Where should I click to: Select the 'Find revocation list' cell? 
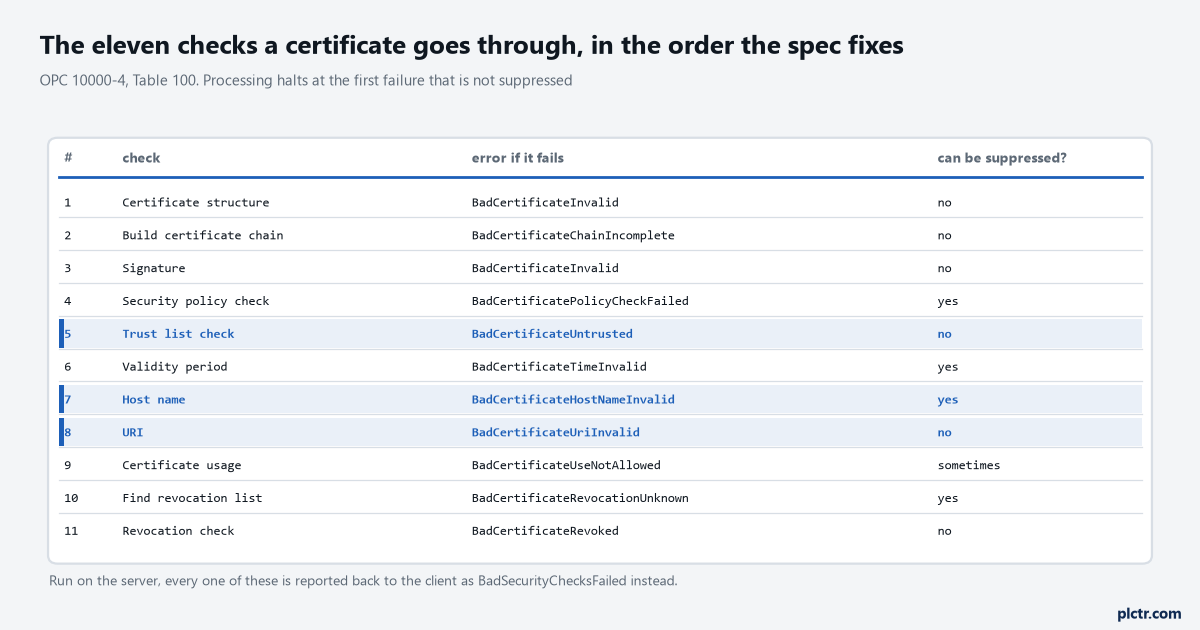192,498
